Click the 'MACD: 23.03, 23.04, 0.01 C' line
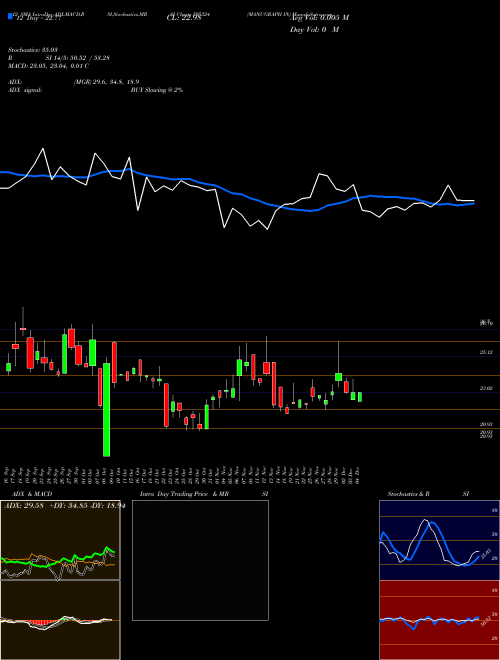Viewport: 500px width, 660px height. pyautogui.click(x=48, y=66)
